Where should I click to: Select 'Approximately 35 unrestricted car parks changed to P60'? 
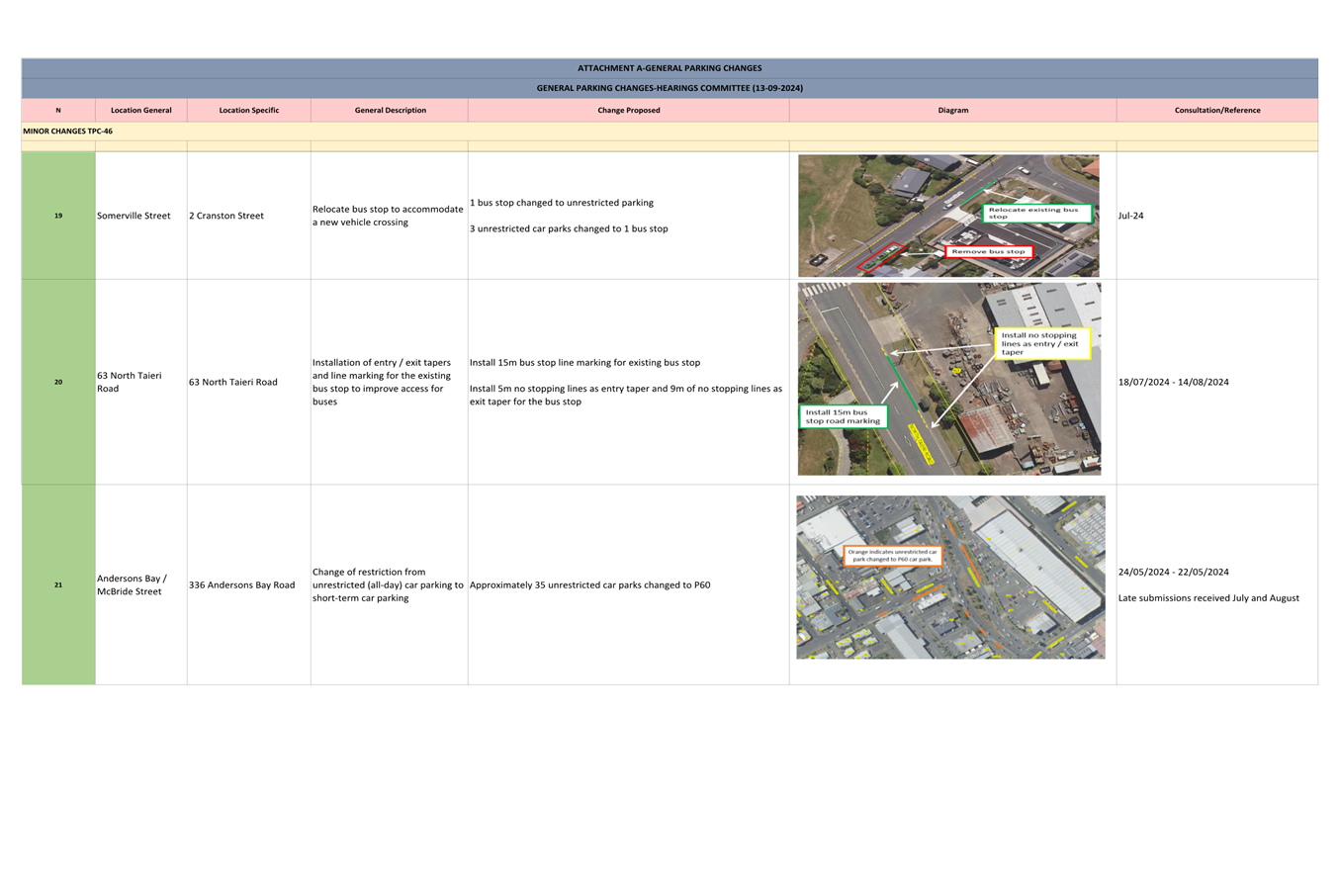tap(589, 584)
